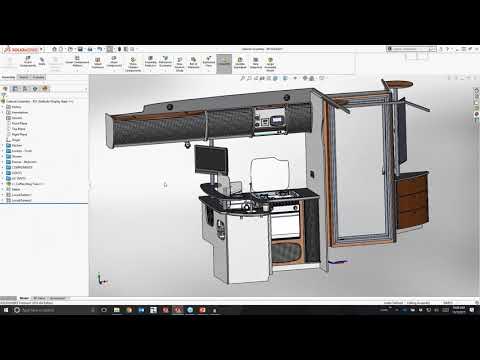Image resolution: width=480 pixels, height=360 pixels.
Task: Click Show Hidden Components
Action: (133, 64)
